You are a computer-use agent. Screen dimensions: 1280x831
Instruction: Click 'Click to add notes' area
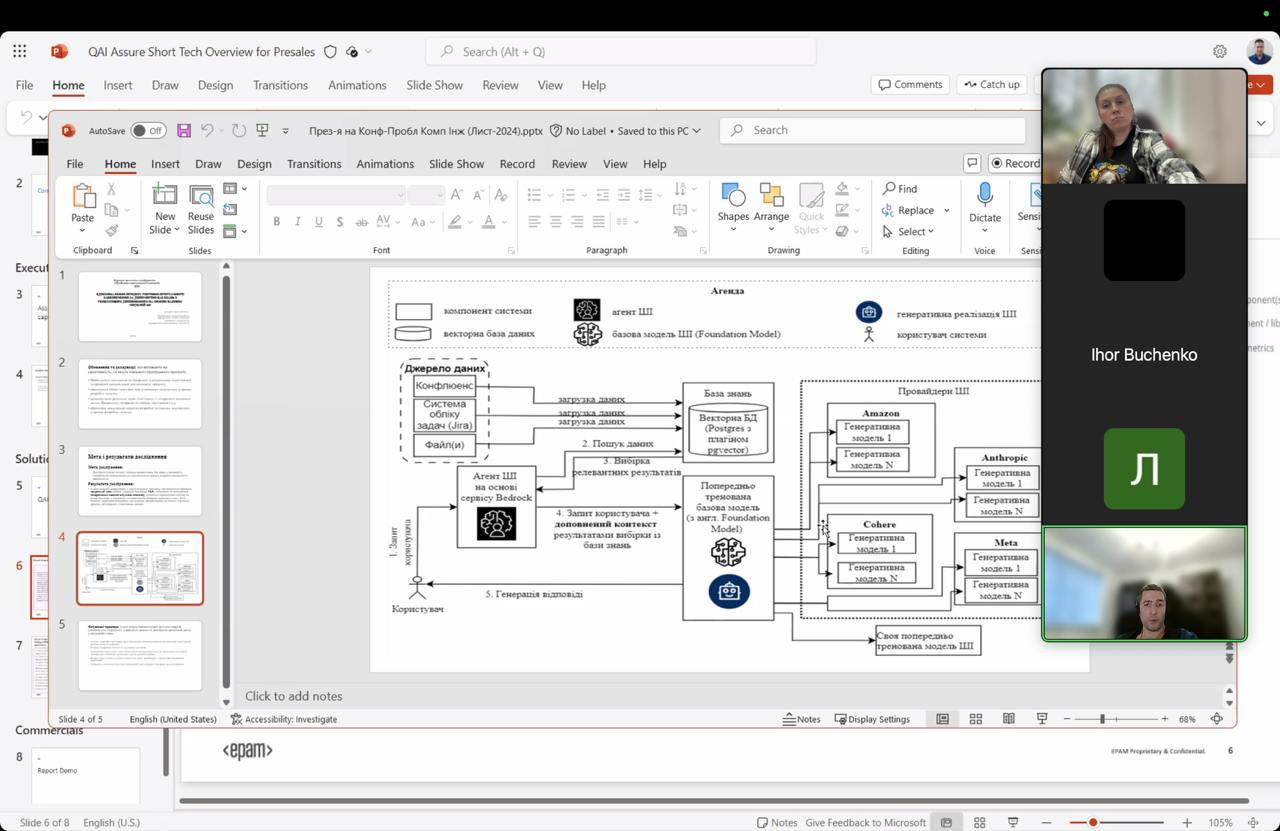click(293, 696)
